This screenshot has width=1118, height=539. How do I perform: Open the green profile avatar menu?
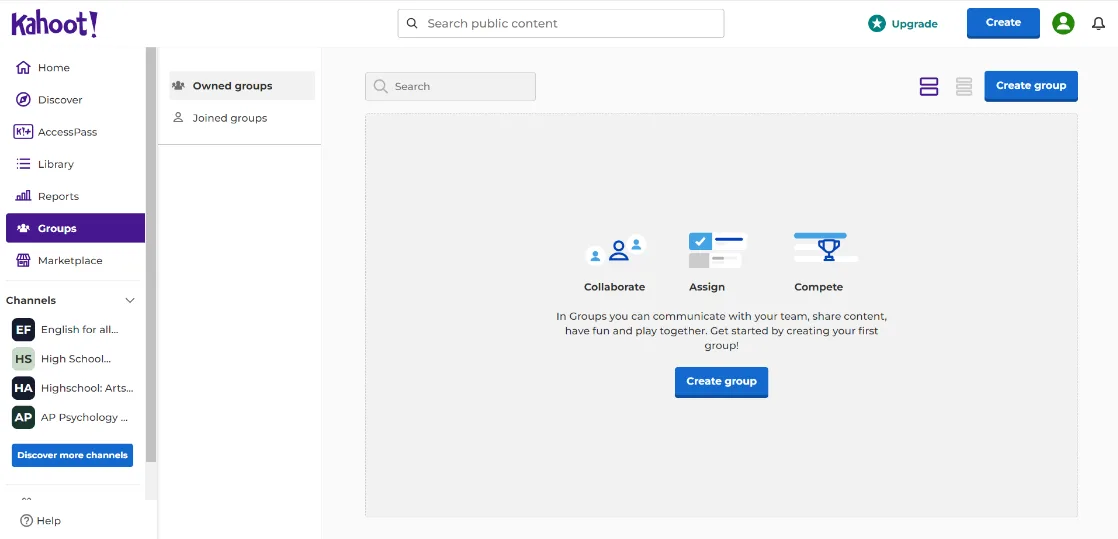[1063, 24]
